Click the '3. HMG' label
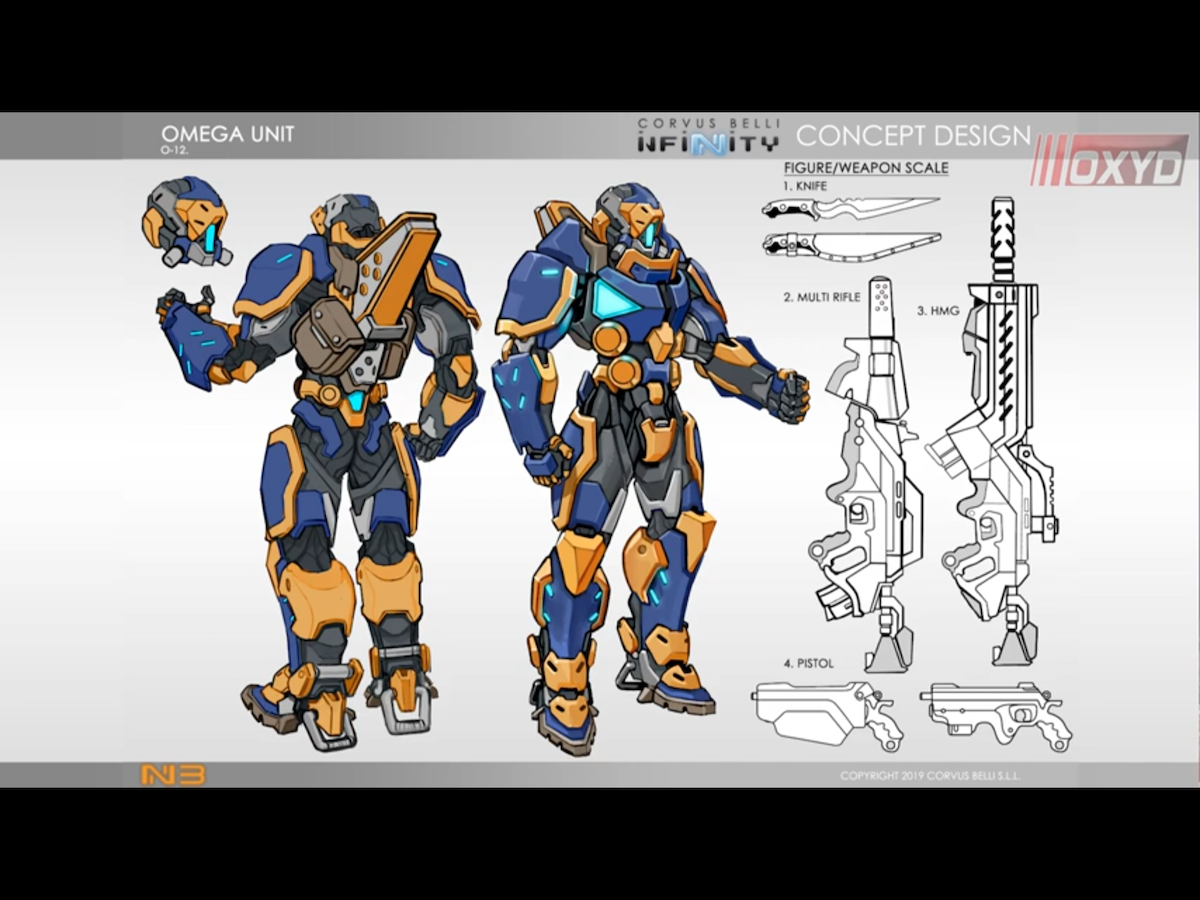This screenshot has height=900, width=1200. (938, 311)
